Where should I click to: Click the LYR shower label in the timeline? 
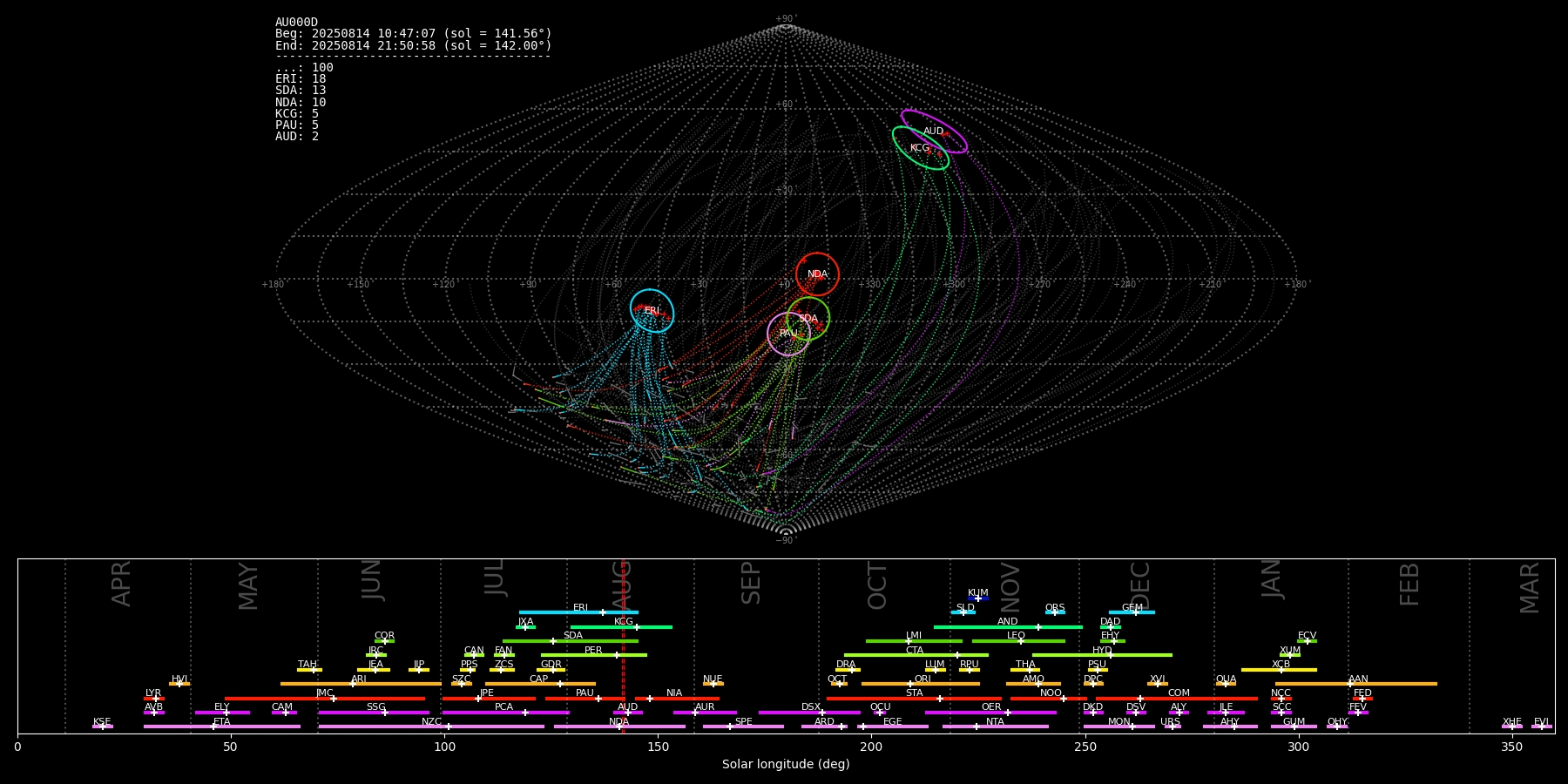pyautogui.click(x=153, y=693)
